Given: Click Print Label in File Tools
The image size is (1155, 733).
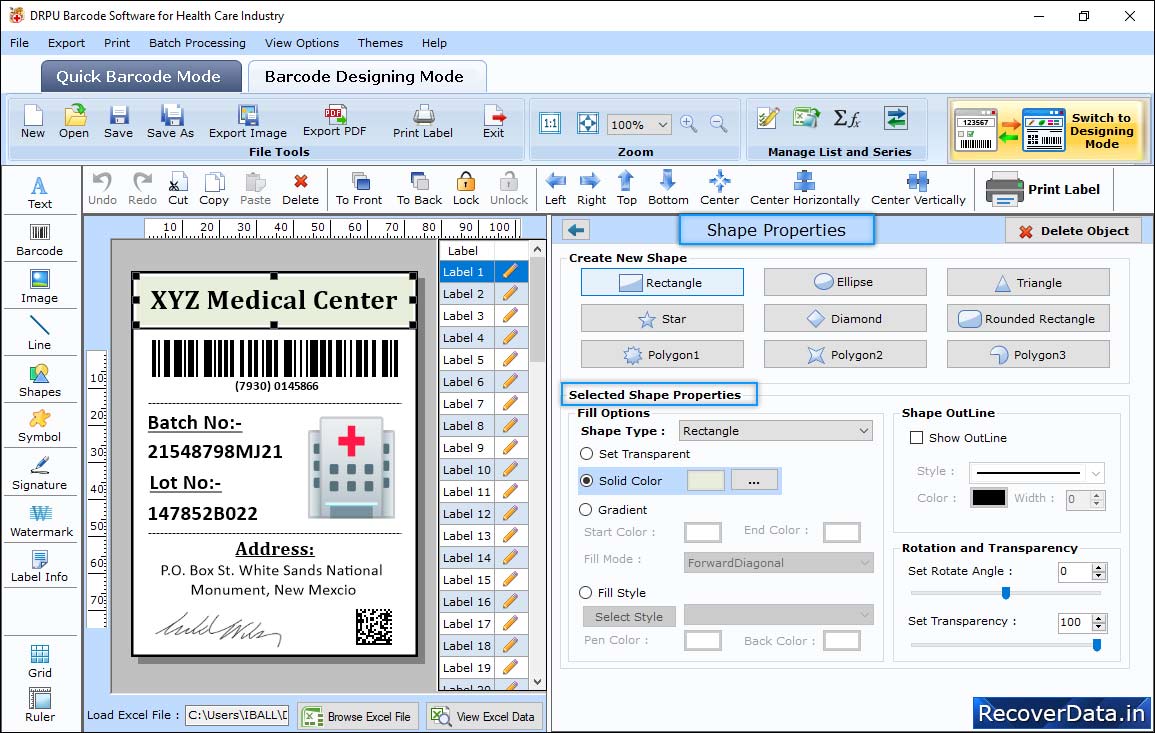Looking at the screenshot, I should click(423, 122).
